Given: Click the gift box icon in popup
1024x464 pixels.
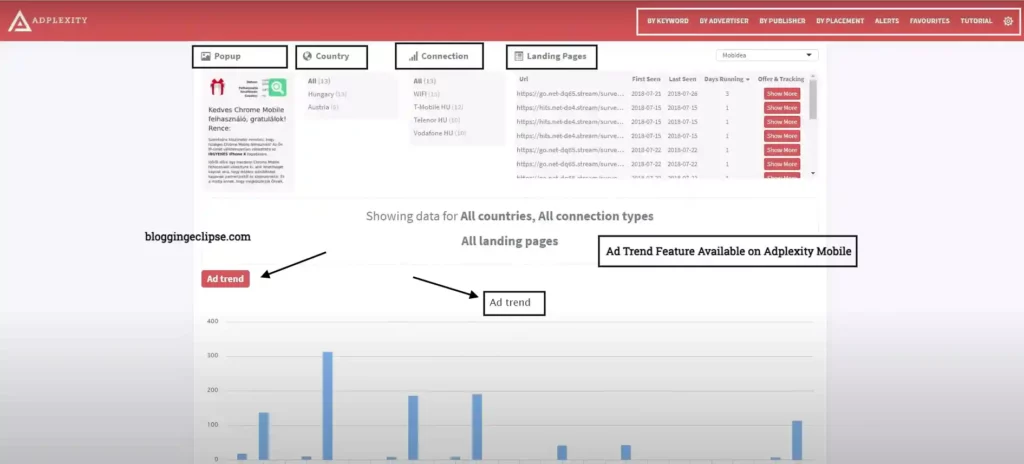Looking at the screenshot, I should tap(216, 89).
